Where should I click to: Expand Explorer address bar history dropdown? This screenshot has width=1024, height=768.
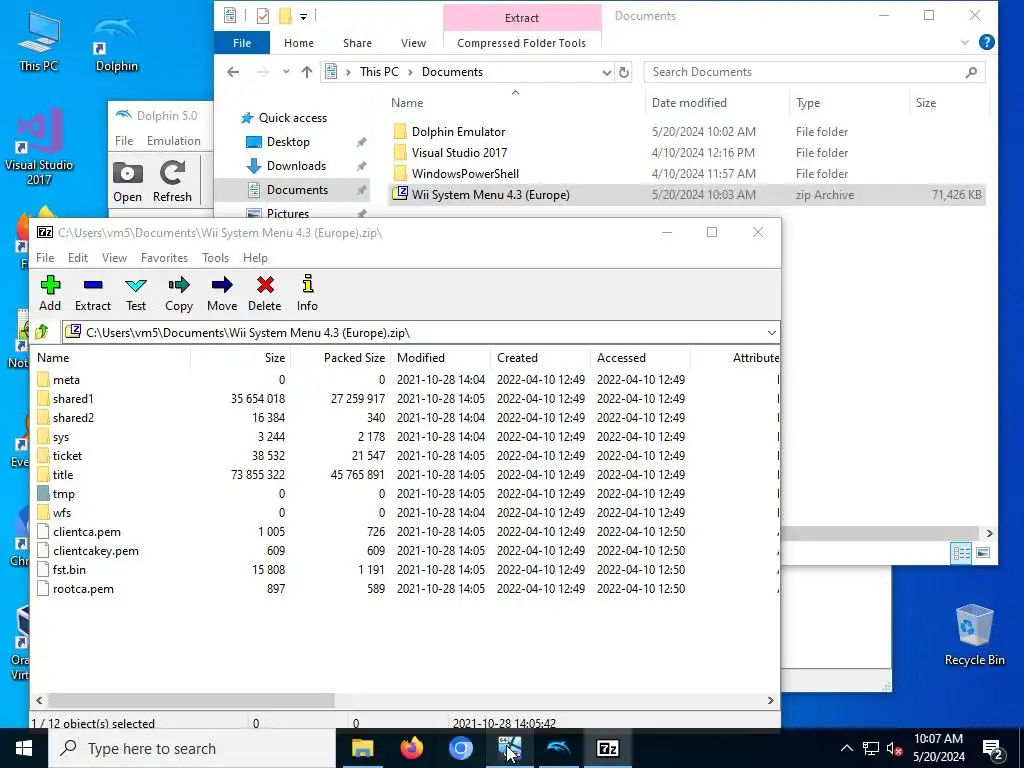607,72
